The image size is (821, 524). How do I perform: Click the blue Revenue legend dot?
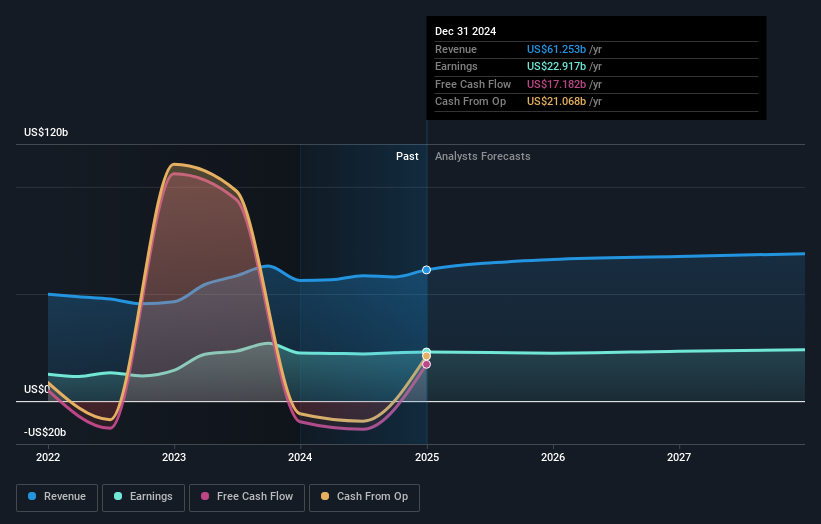[x=32, y=496]
